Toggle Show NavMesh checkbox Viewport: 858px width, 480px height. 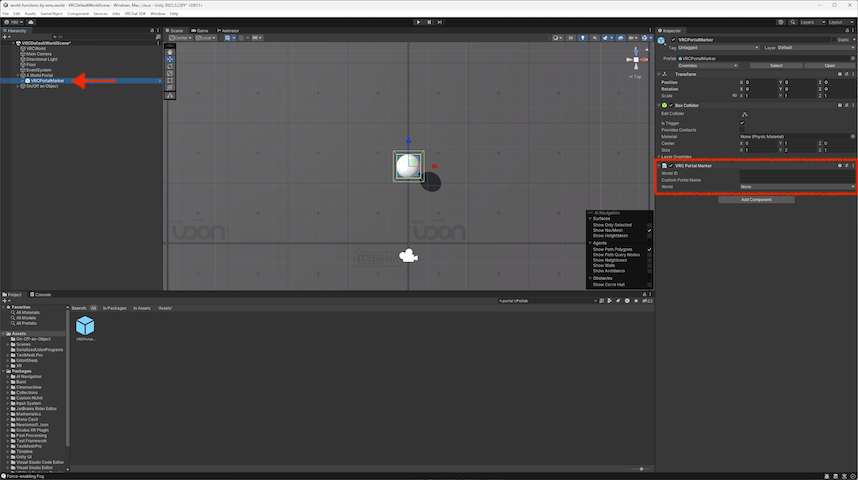(x=649, y=231)
